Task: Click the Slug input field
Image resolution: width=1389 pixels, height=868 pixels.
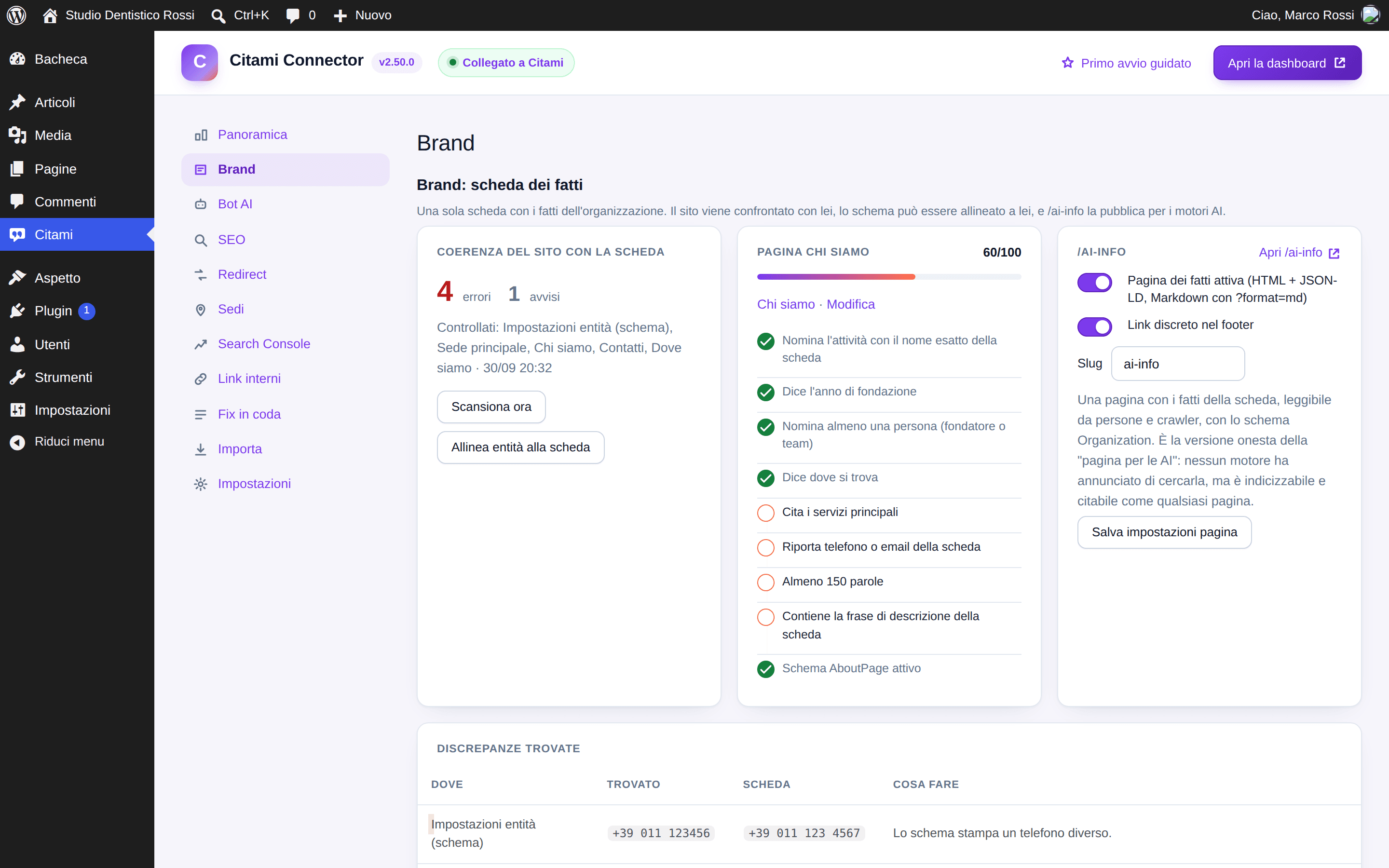Action: pyautogui.click(x=1178, y=364)
